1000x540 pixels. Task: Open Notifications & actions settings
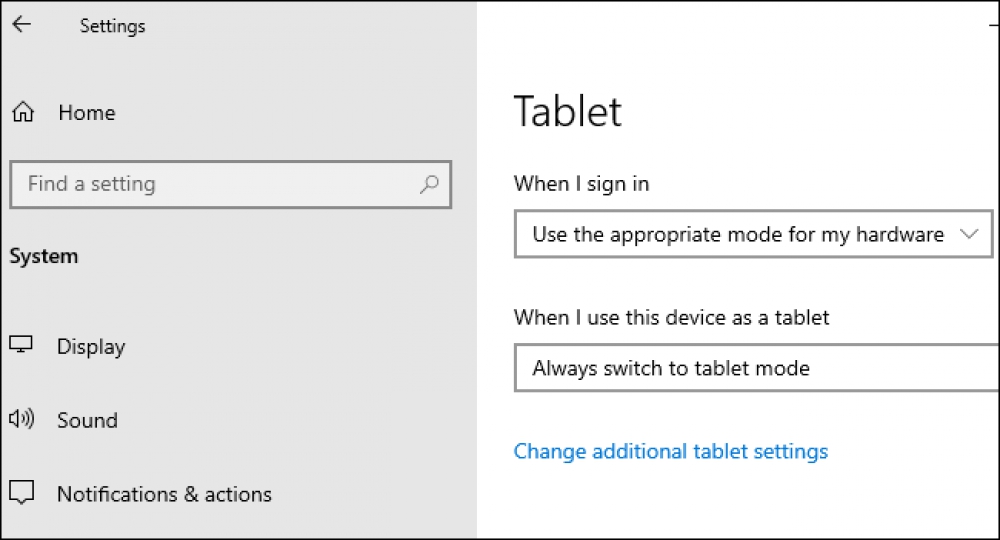point(165,494)
